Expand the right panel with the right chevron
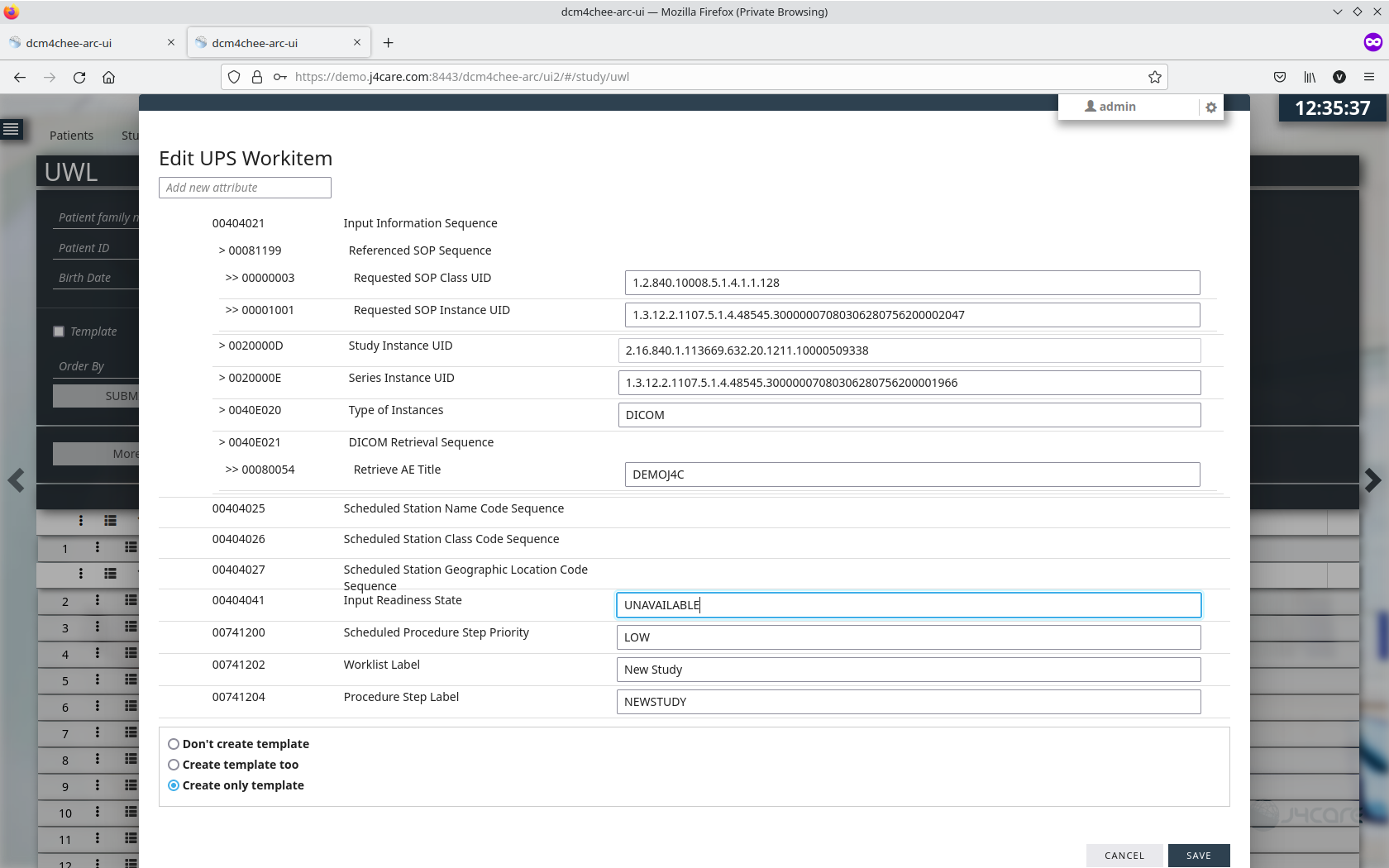1389x868 pixels. tap(1374, 480)
